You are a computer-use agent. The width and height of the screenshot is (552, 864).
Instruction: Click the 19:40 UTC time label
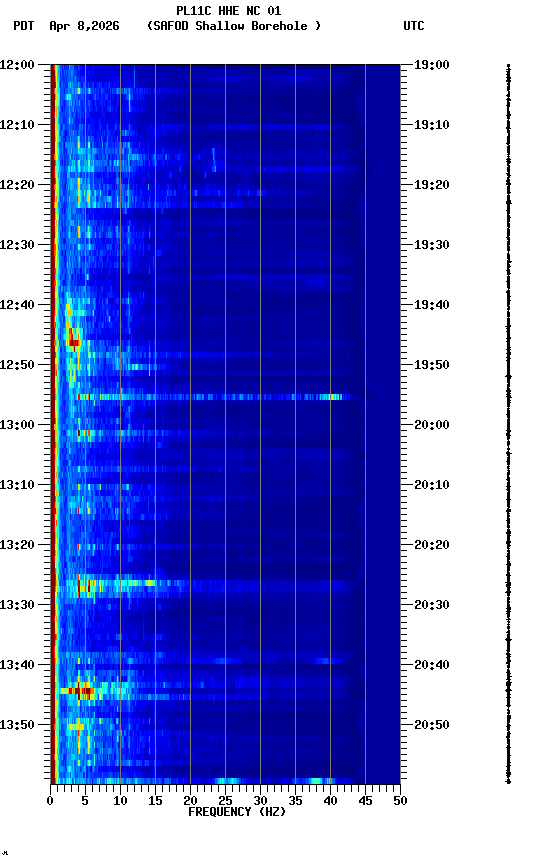[432, 305]
